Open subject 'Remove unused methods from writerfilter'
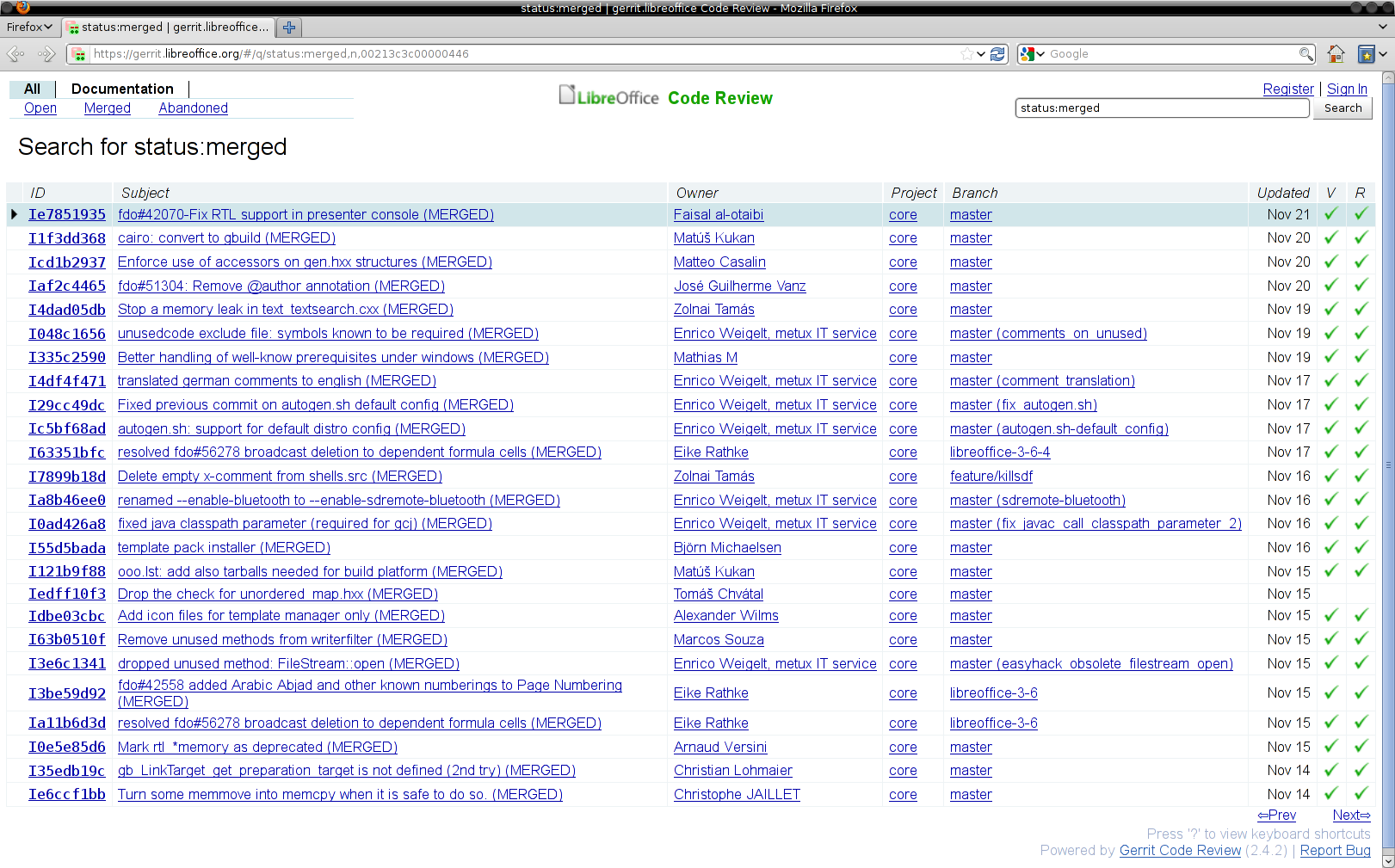Image resolution: width=1395 pixels, height=868 pixels. coord(282,639)
